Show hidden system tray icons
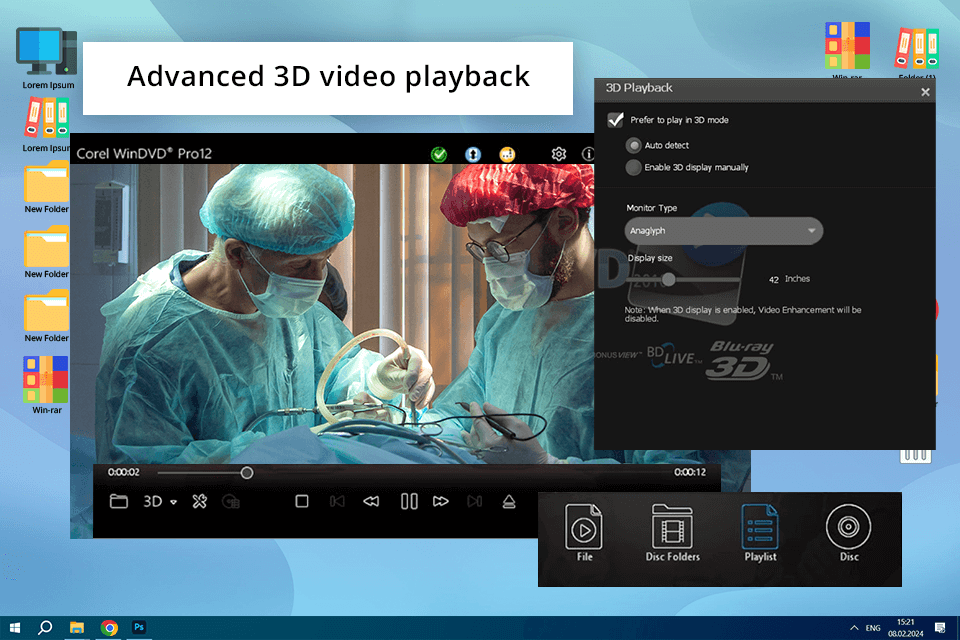 (x=854, y=628)
